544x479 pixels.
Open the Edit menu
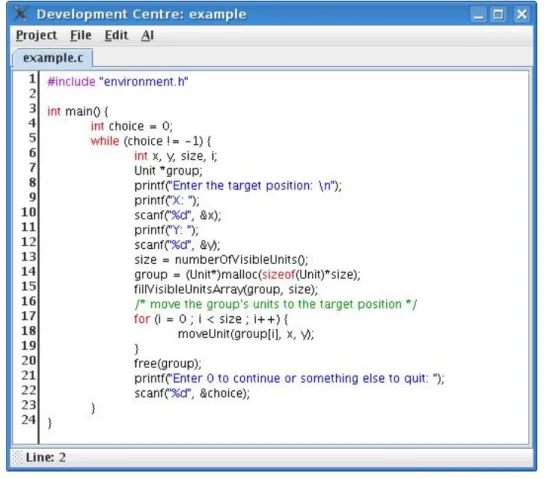click(116, 35)
